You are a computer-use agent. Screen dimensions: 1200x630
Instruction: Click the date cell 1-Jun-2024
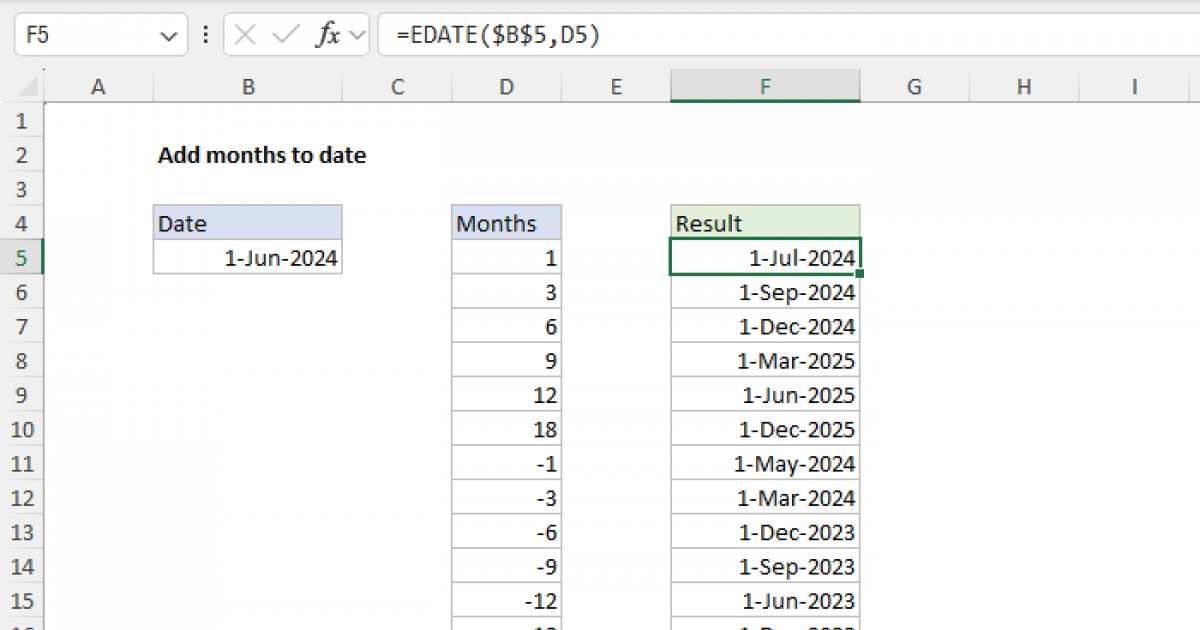click(247, 258)
